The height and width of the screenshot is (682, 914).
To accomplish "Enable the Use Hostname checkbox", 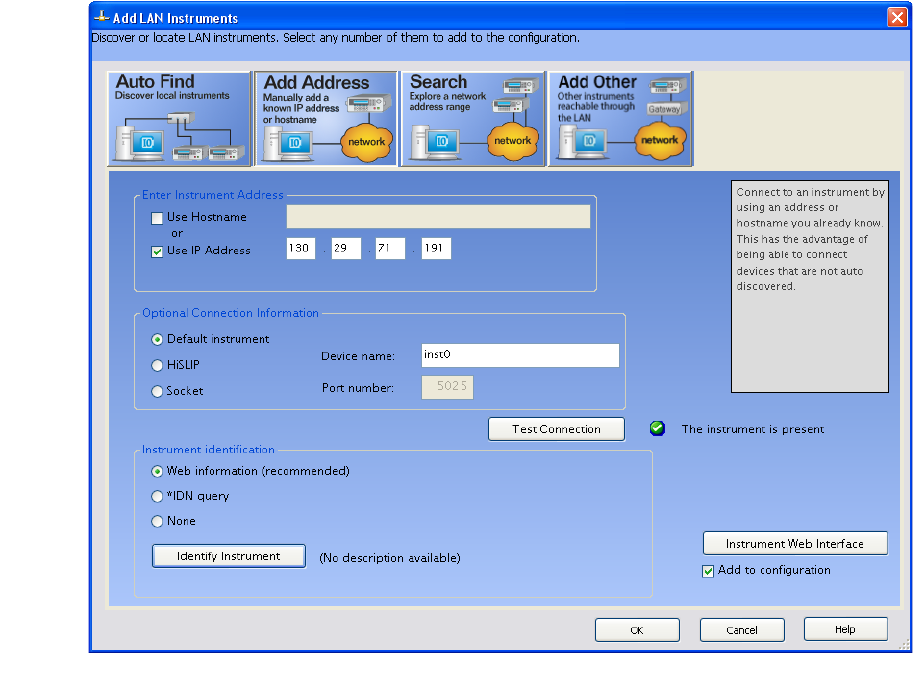I will click(x=157, y=217).
